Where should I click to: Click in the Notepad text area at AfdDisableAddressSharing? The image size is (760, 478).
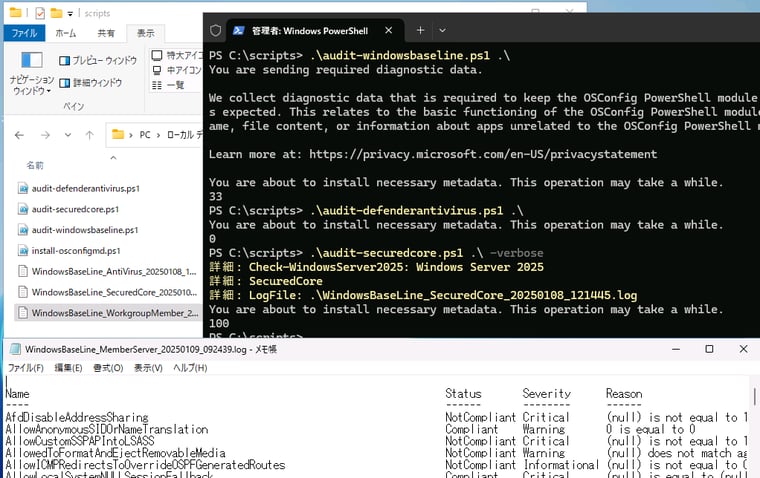point(77,417)
